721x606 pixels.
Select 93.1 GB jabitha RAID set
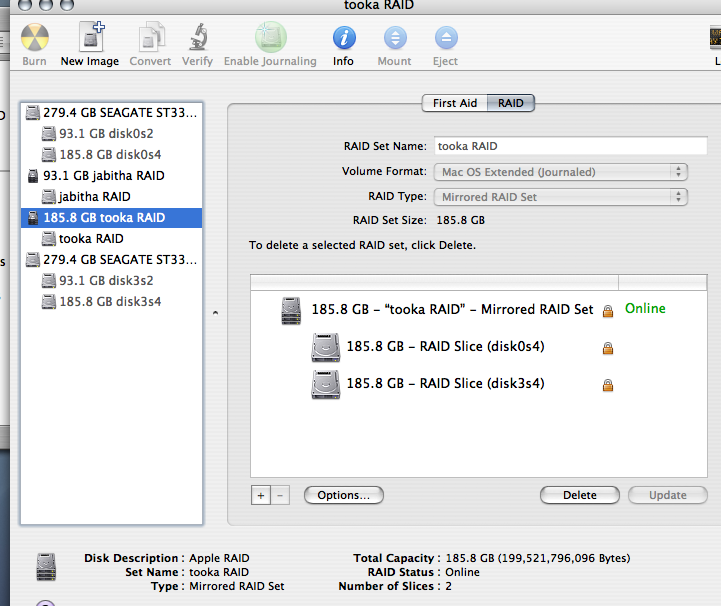point(111,176)
